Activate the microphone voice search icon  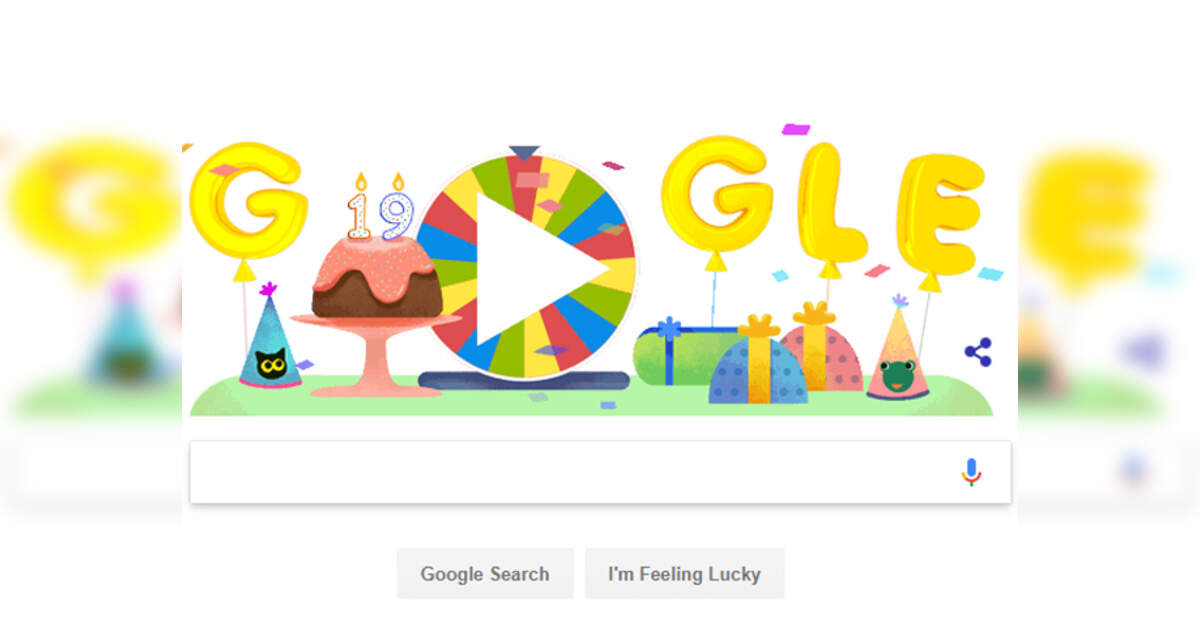(971, 472)
